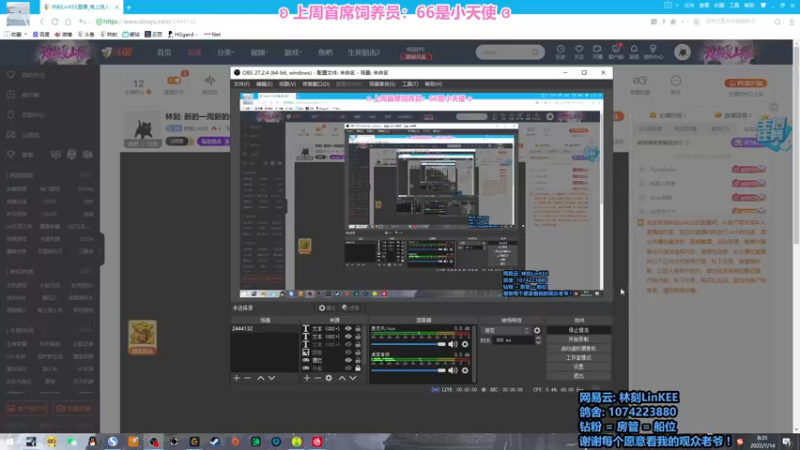Open OBS 场景集合(S) menu
800x450 pixels.
(382, 84)
